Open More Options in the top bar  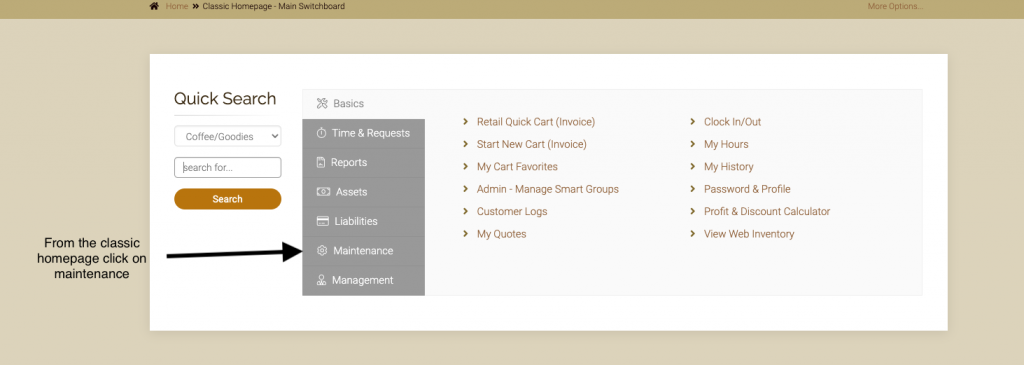(x=895, y=7)
